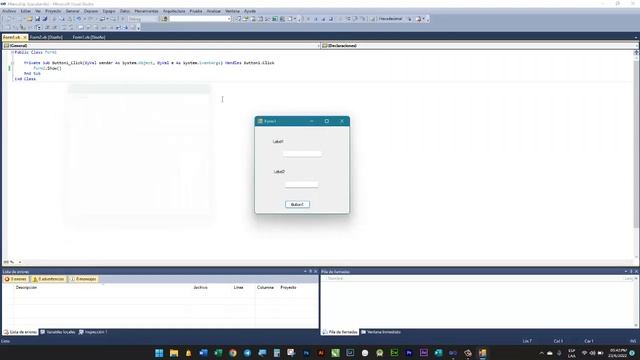640x360 pixels.
Task: Switch to the Form2.vb [Diseño] tab
Action: pyautogui.click(x=47, y=37)
